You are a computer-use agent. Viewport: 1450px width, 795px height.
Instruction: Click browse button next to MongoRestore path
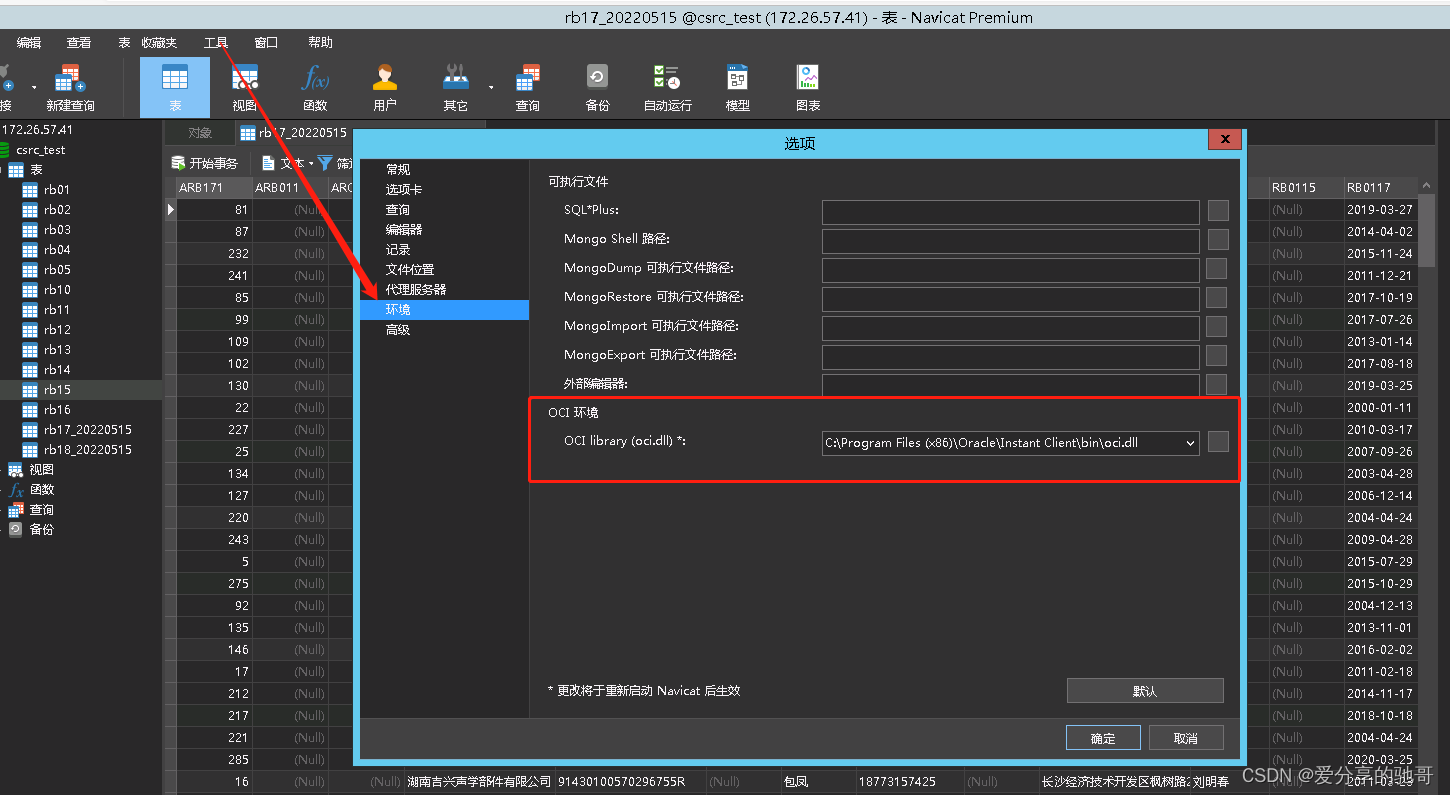(x=1216, y=297)
